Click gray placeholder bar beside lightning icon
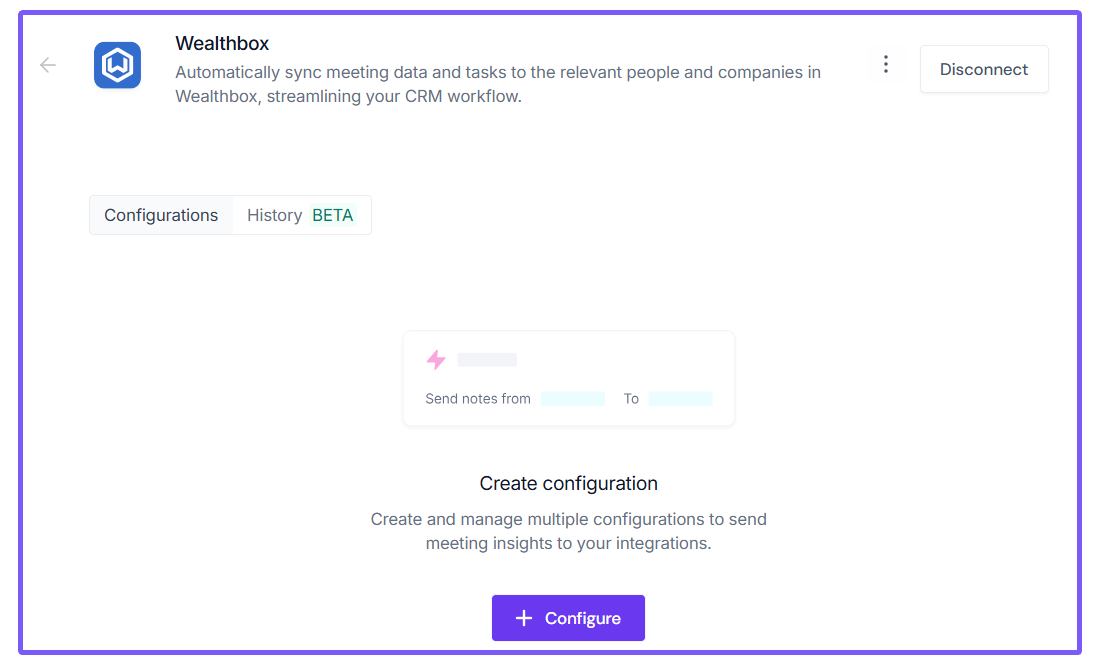This screenshot has height=665, width=1104. point(487,360)
